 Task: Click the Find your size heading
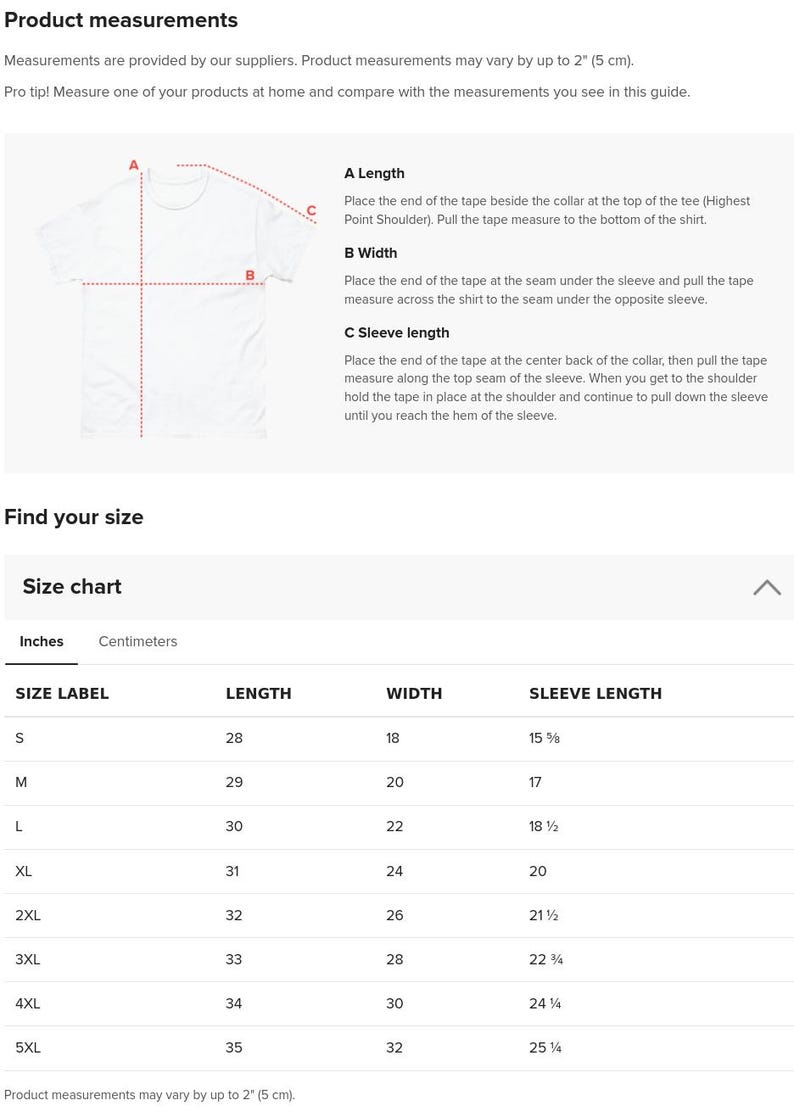(x=74, y=516)
